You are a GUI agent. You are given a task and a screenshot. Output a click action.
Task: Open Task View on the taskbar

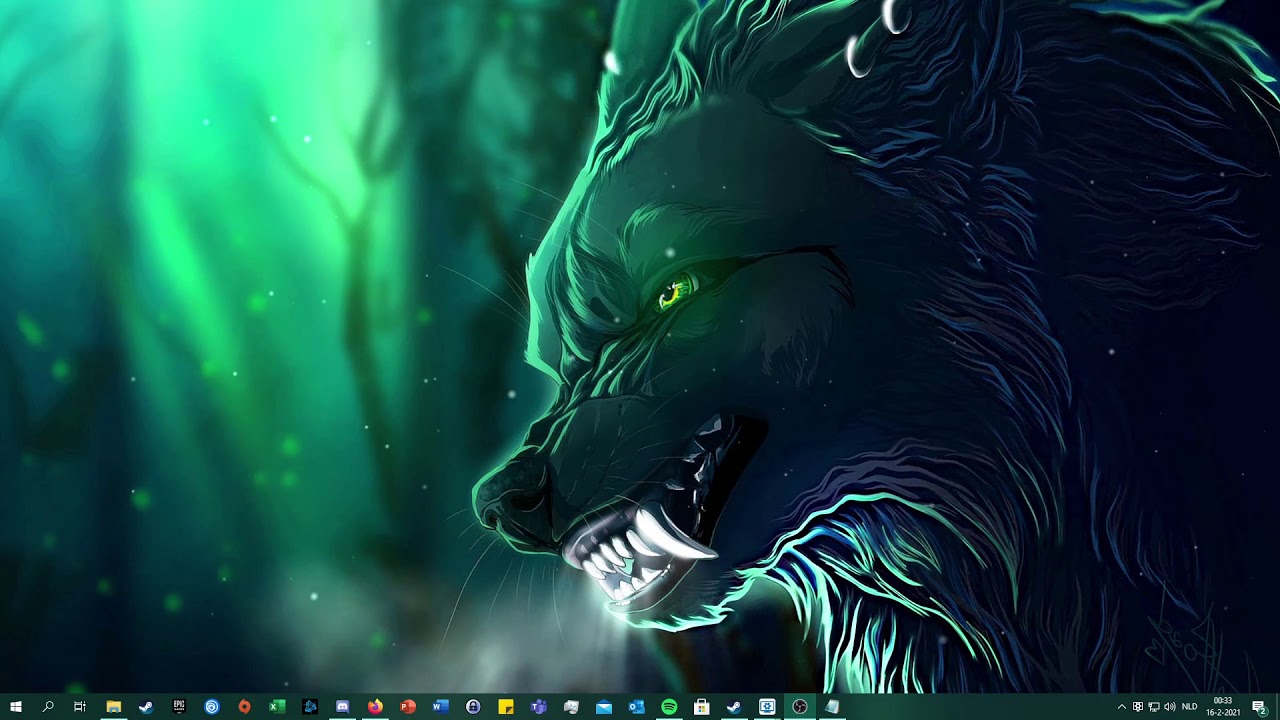click(x=80, y=707)
